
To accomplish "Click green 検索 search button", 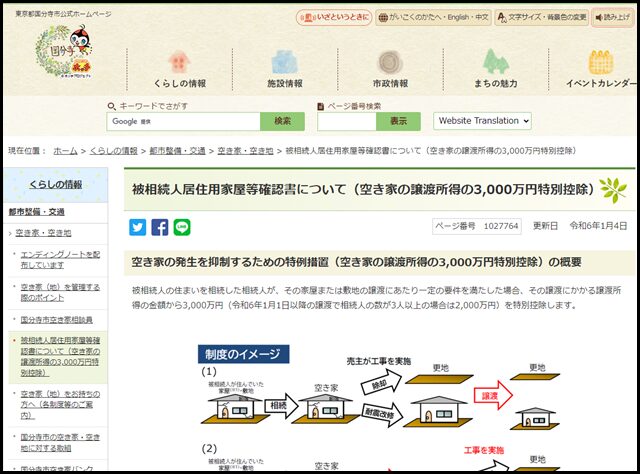I will 282,121.
